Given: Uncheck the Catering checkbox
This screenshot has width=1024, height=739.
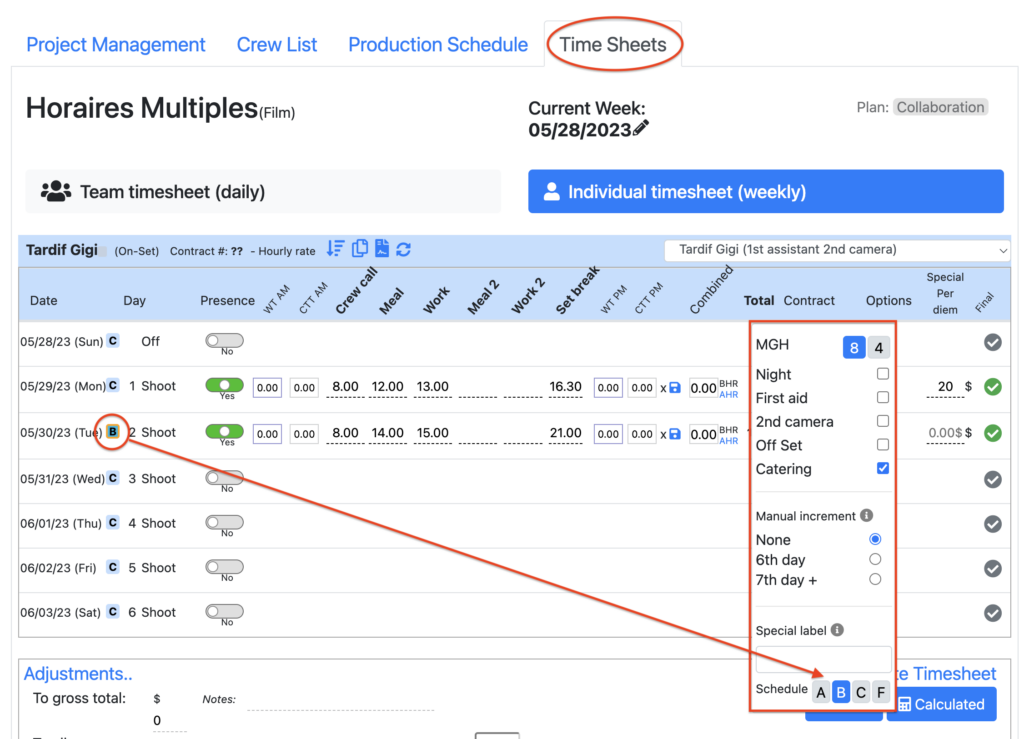Looking at the screenshot, I should pyautogui.click(x=882, y=469).
